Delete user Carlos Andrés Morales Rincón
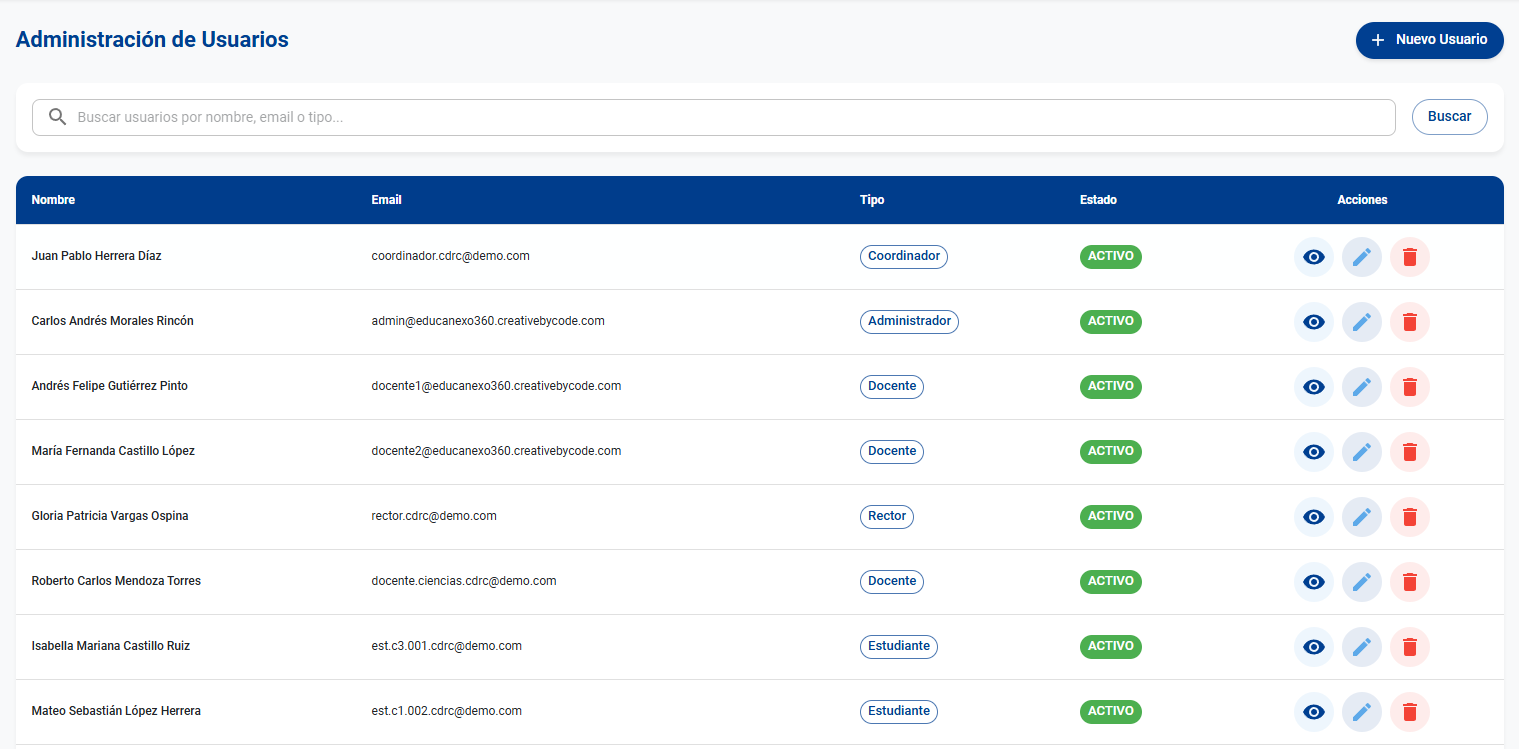The image size is (1519, 749). coord(1410,322)
